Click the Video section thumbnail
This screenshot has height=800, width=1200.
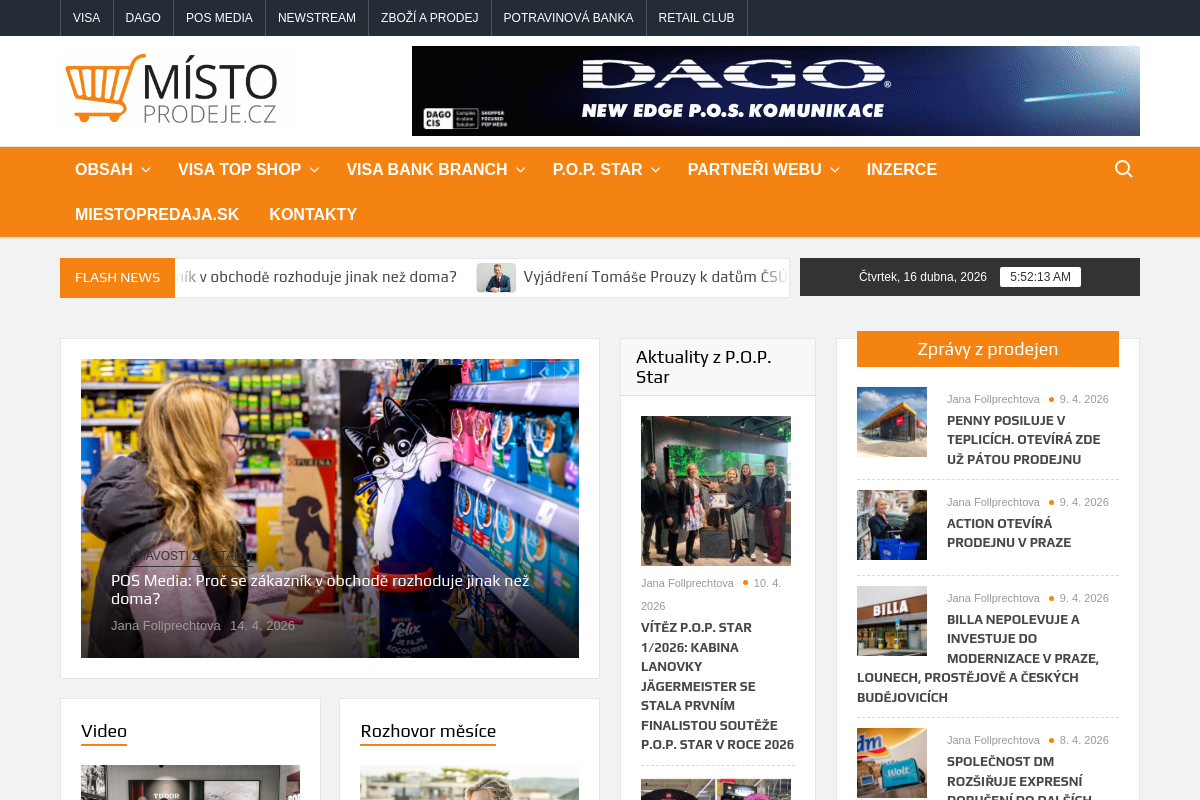tap(190, 783)
